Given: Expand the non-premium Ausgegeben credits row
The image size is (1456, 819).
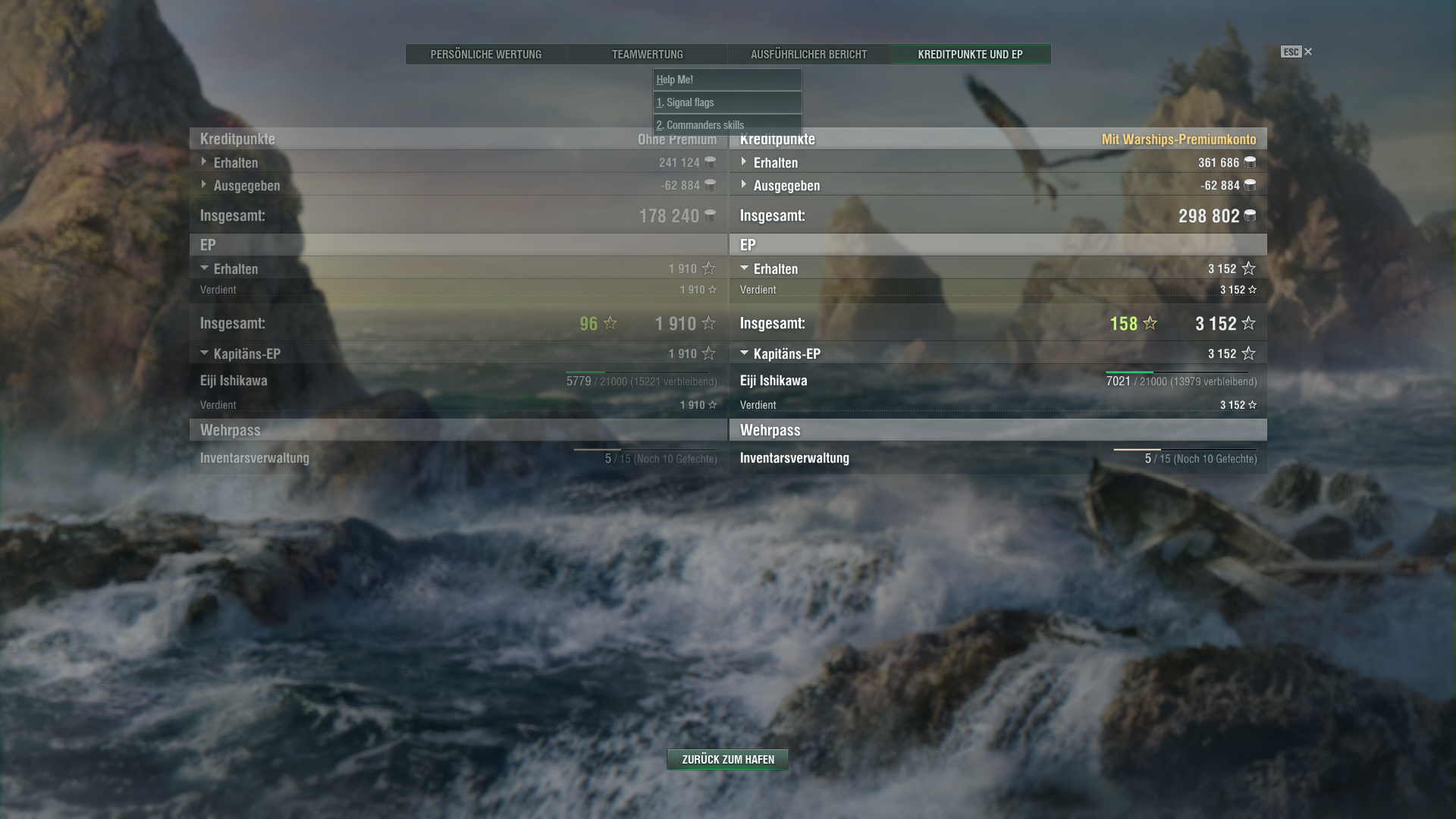Looking at the screenshot, I should point(204,185).
